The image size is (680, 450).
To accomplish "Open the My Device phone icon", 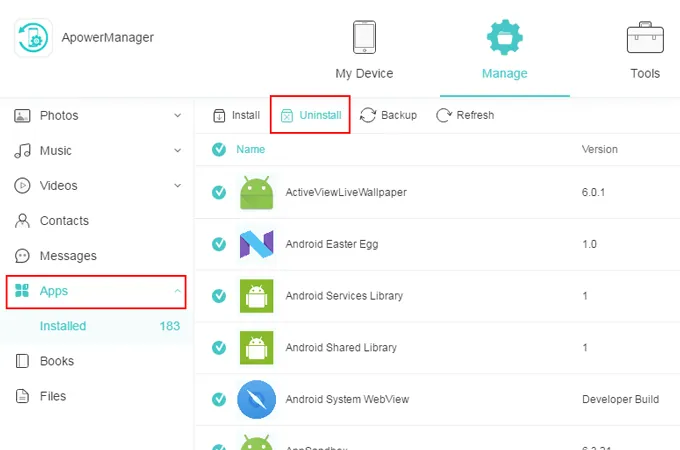I will click(x=364, y=37).
